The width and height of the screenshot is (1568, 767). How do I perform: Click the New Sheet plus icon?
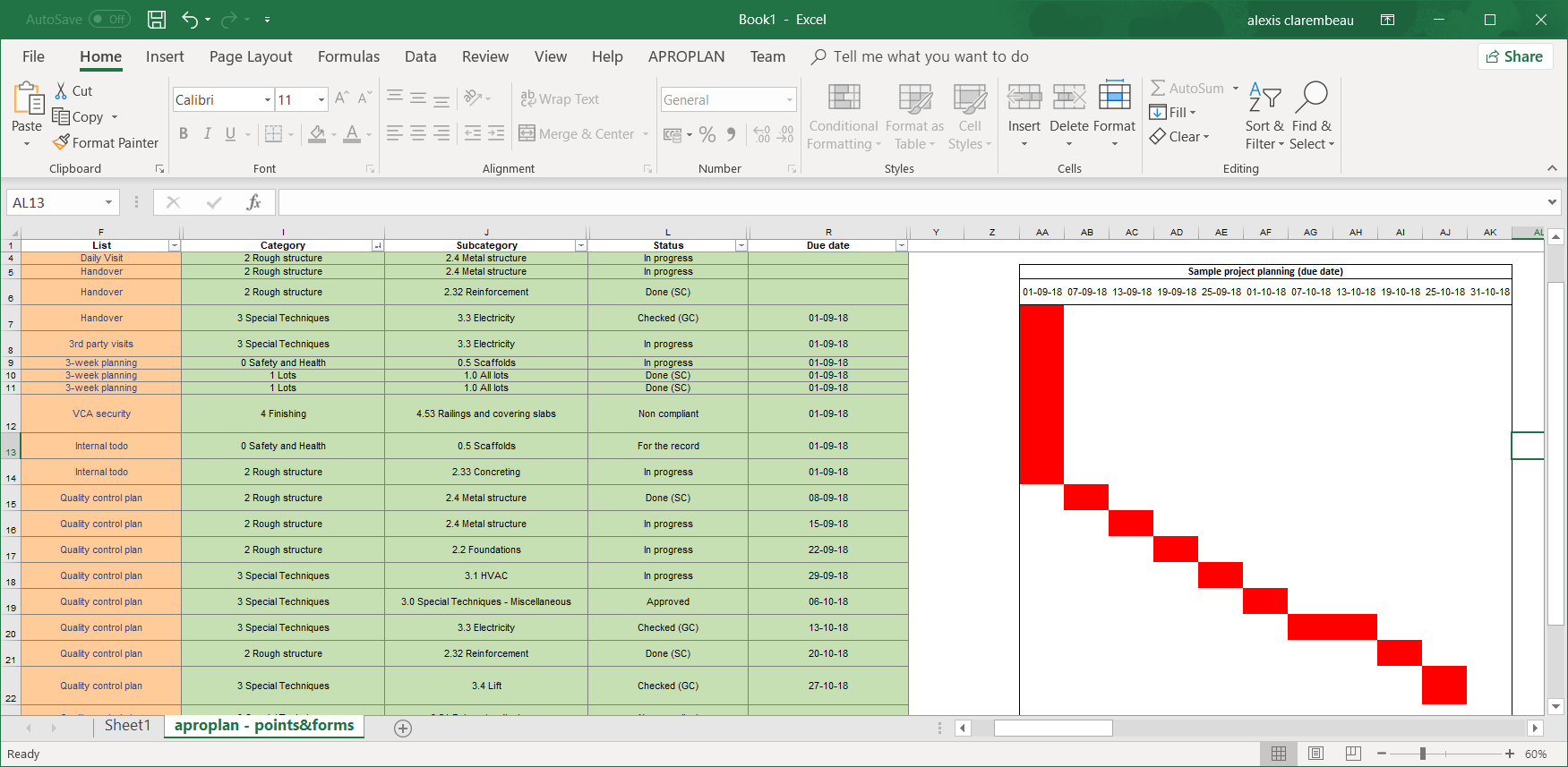403,729
